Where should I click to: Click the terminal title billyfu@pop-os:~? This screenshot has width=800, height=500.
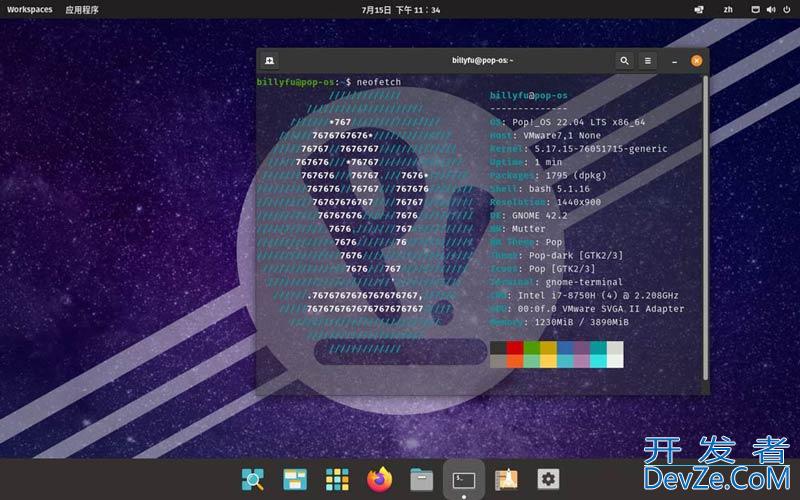coord(482,60)
